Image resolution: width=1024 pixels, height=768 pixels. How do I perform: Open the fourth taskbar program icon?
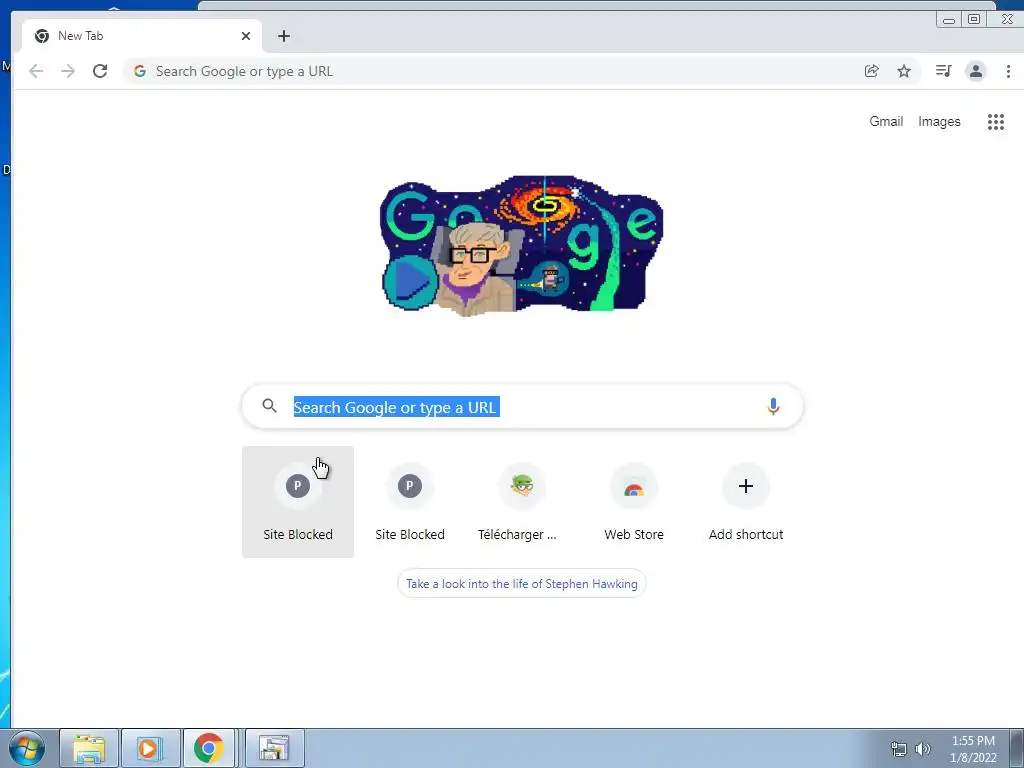point(274,748)
